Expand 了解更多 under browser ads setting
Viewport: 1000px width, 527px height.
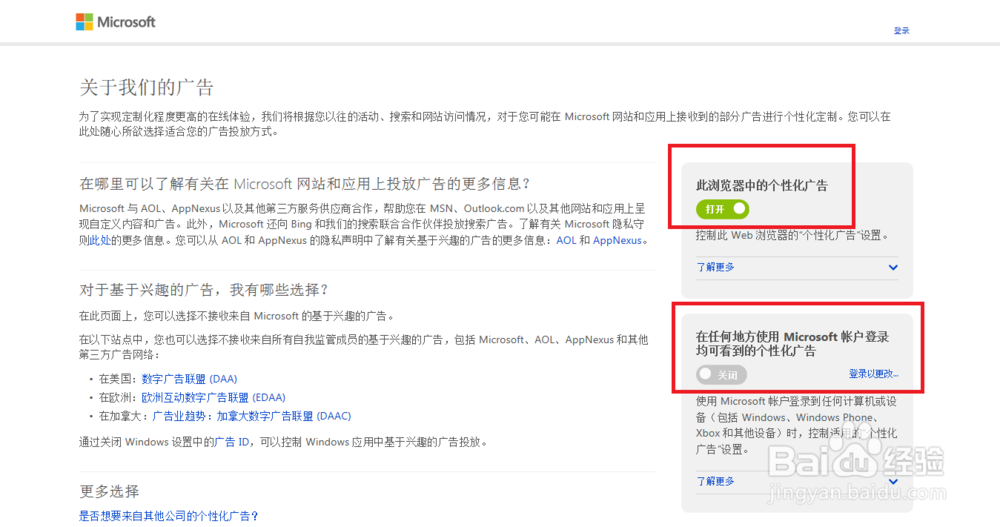715,267
